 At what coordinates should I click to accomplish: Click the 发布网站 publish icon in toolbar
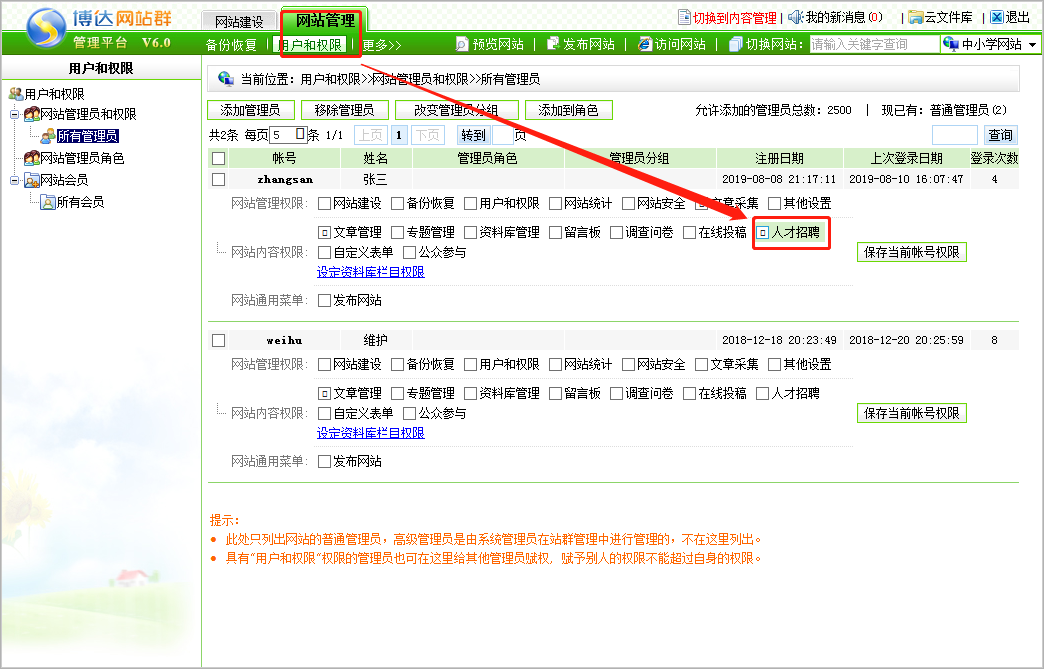pos(552,44)
